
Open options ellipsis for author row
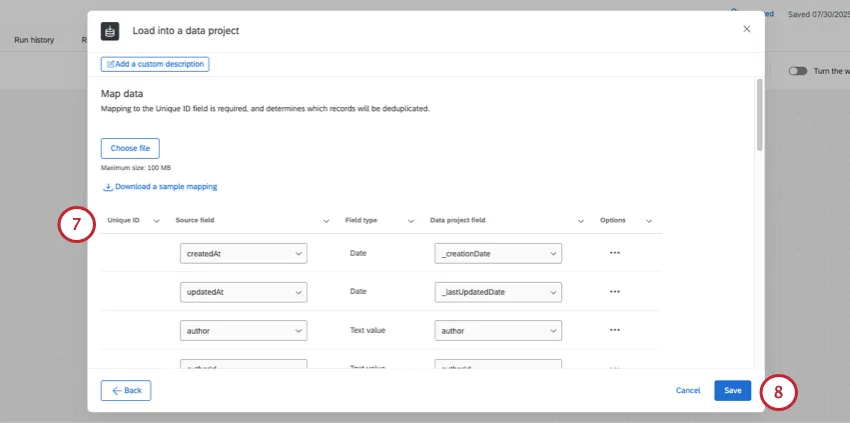pos(614,330)
